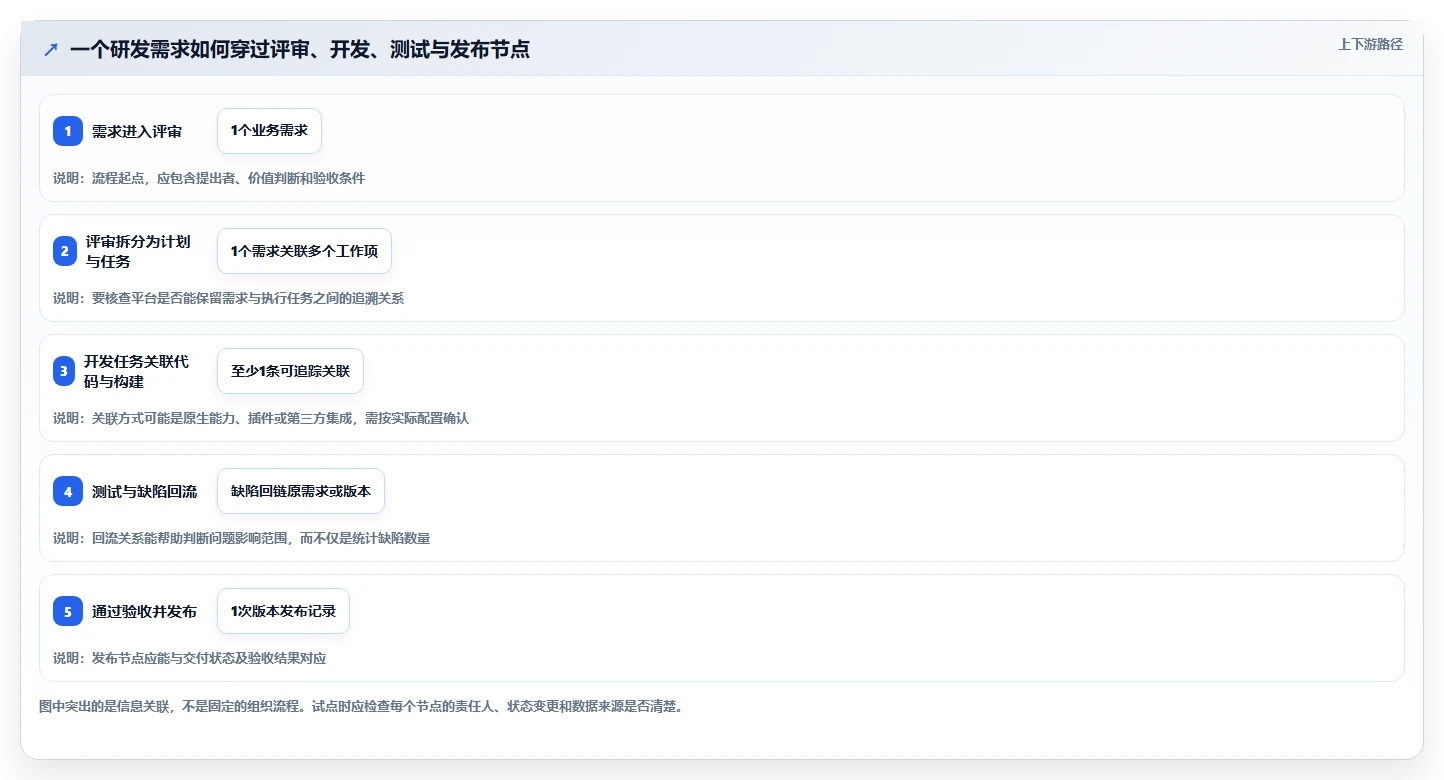Click the step 4 number badge
Viewport: 1444px width, 780px height.
click(68, 491)
